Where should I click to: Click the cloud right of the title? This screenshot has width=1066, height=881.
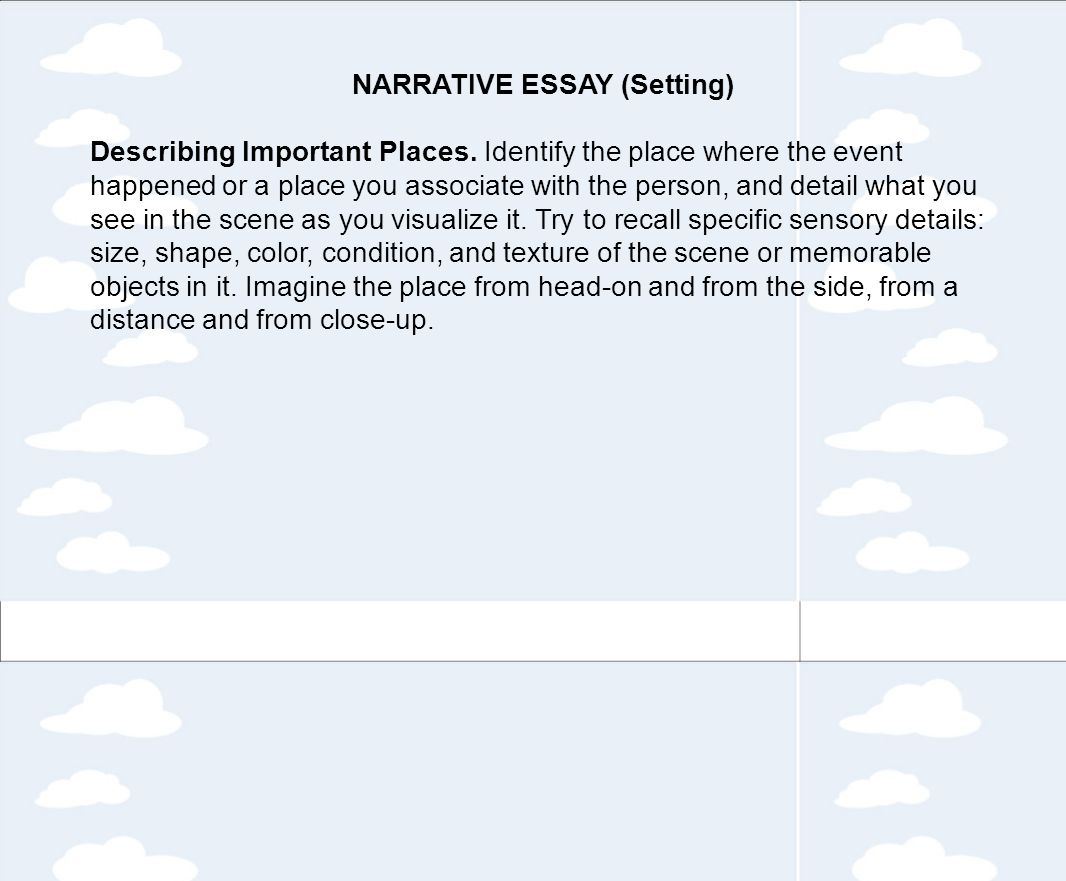910,49
